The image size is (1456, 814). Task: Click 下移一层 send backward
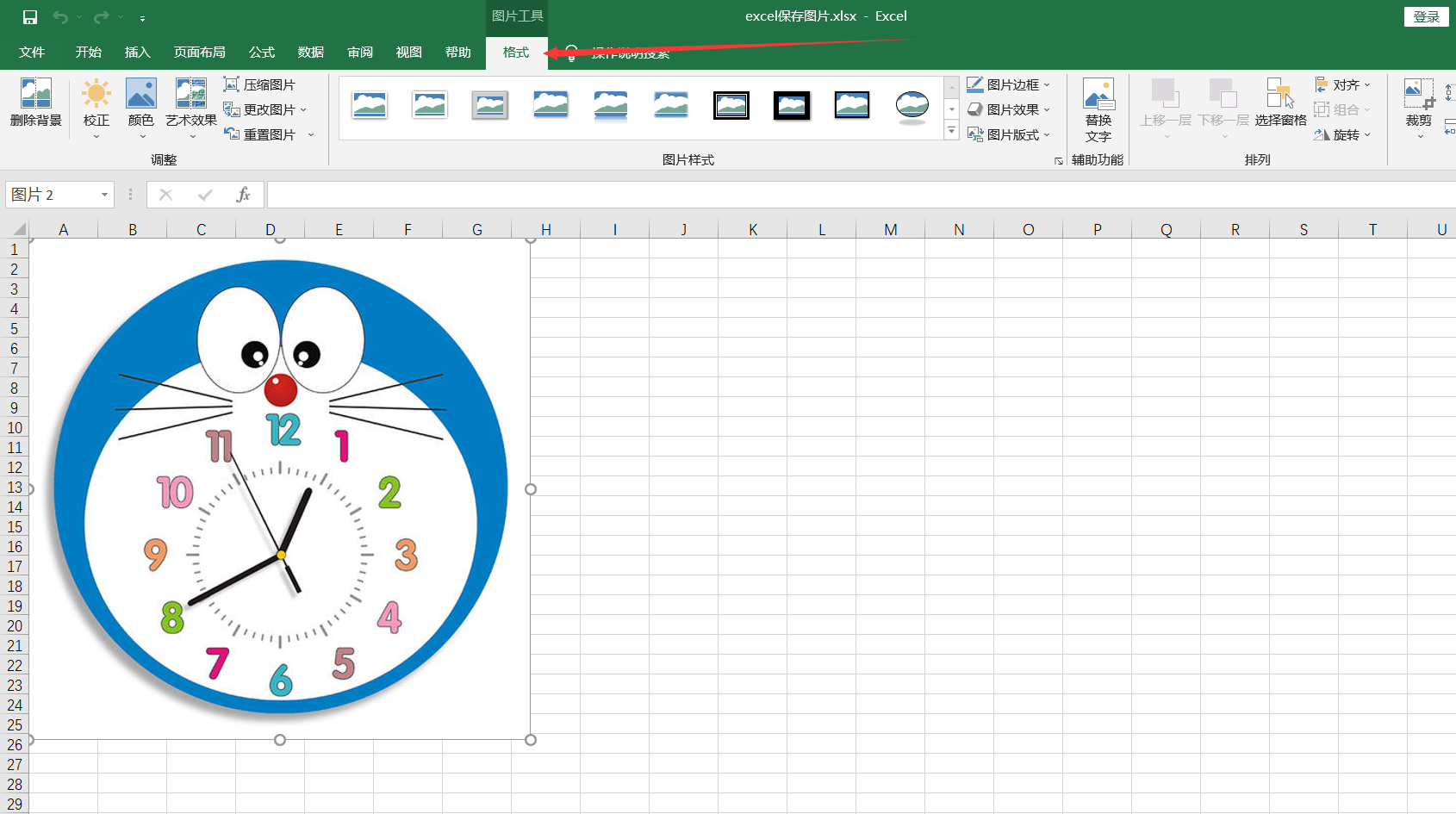[1223, 108]
